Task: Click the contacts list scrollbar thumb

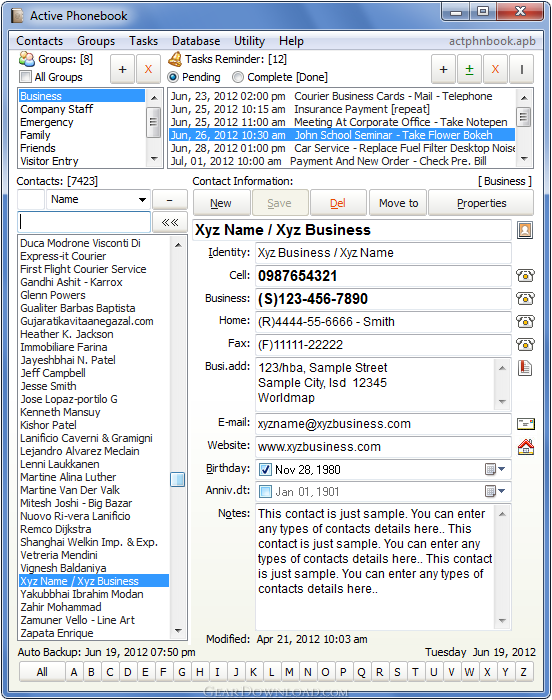Action: coord(178,479)
